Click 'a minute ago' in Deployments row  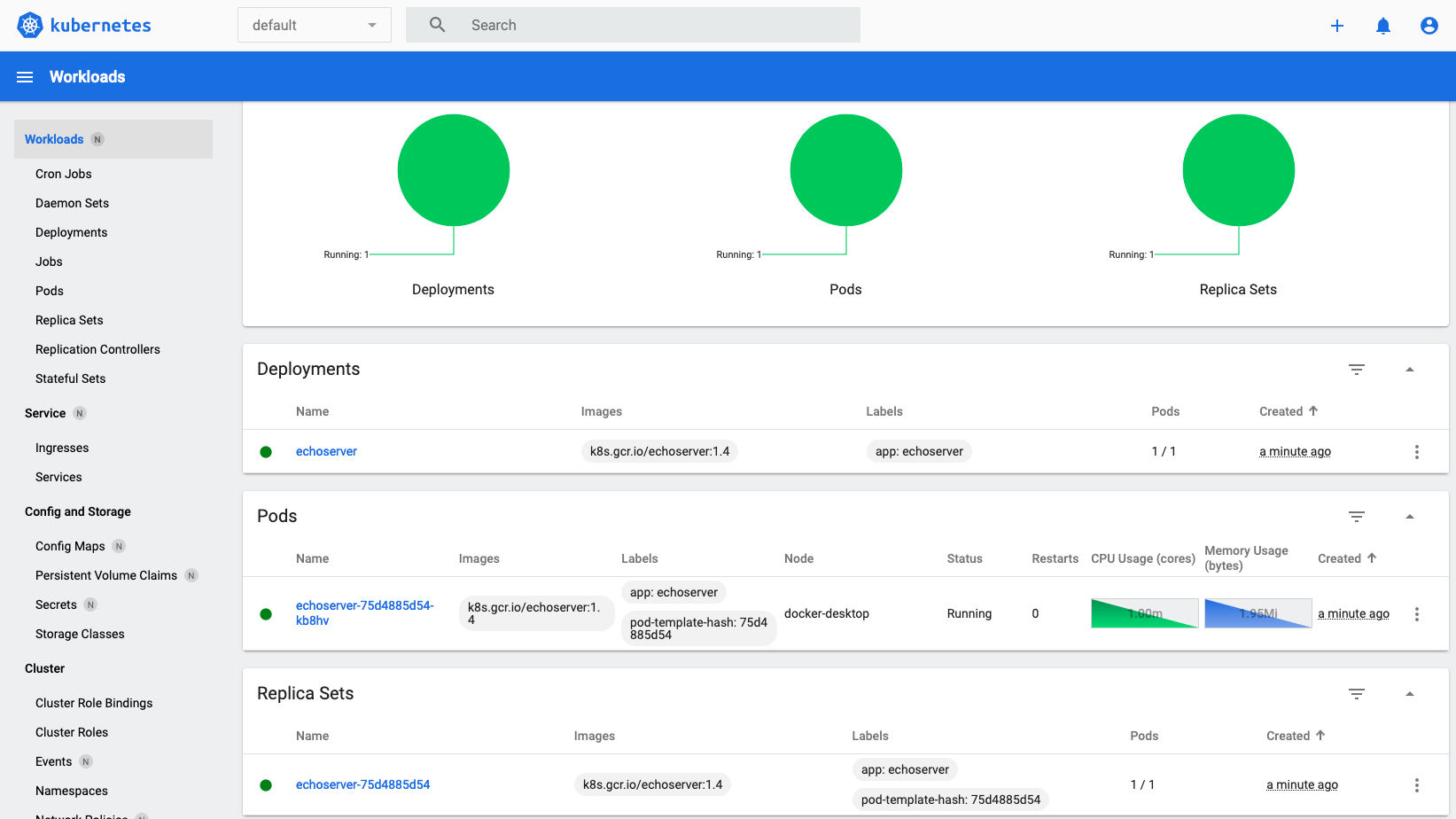[1296, 451]
